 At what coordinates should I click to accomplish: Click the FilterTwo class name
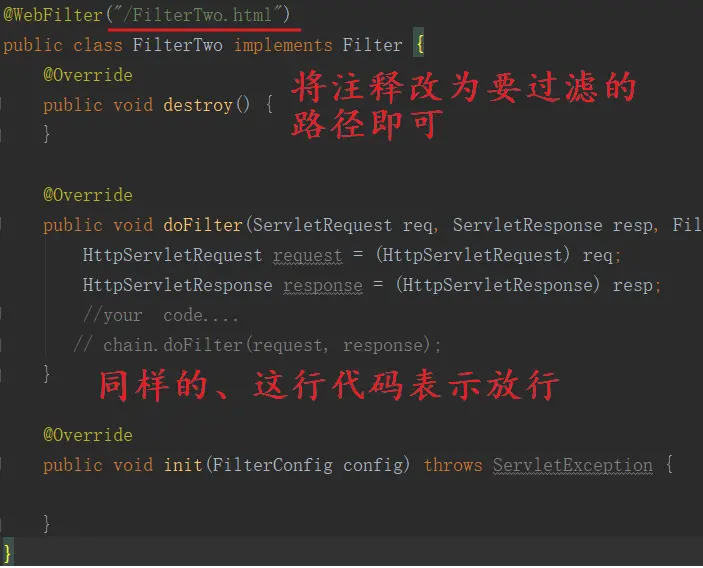click(177, 45)
